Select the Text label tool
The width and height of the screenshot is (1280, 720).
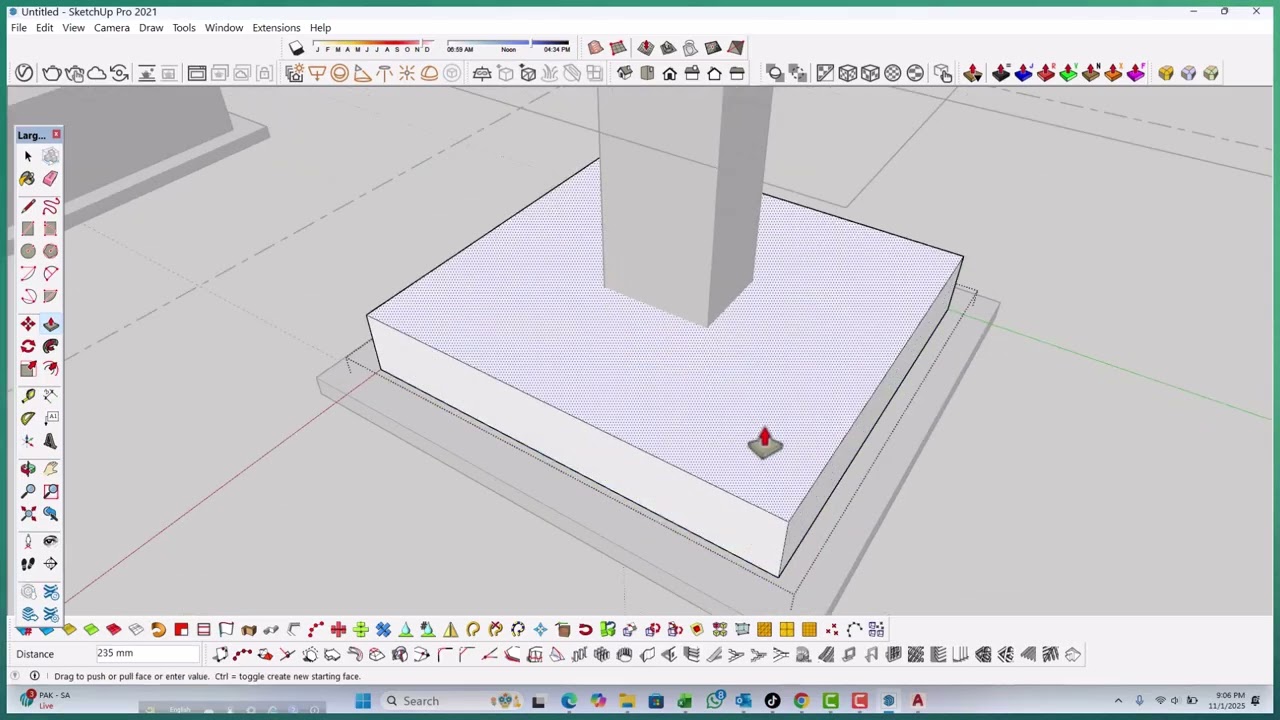[x=50, y=418]
